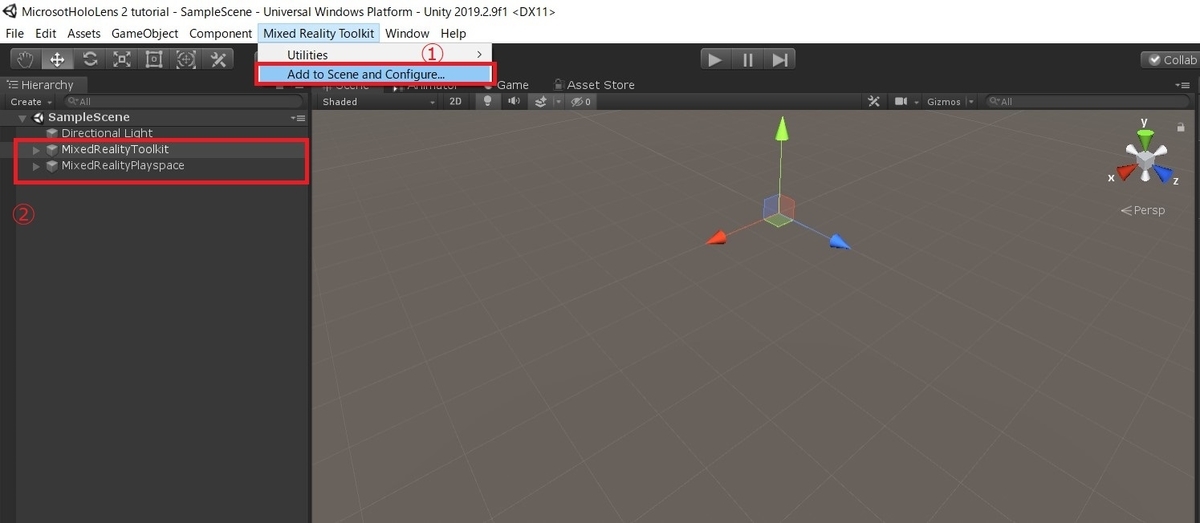Open the File menu
Image resolution: width=1200 pixels, height=523 pixels.
point(15,33)
